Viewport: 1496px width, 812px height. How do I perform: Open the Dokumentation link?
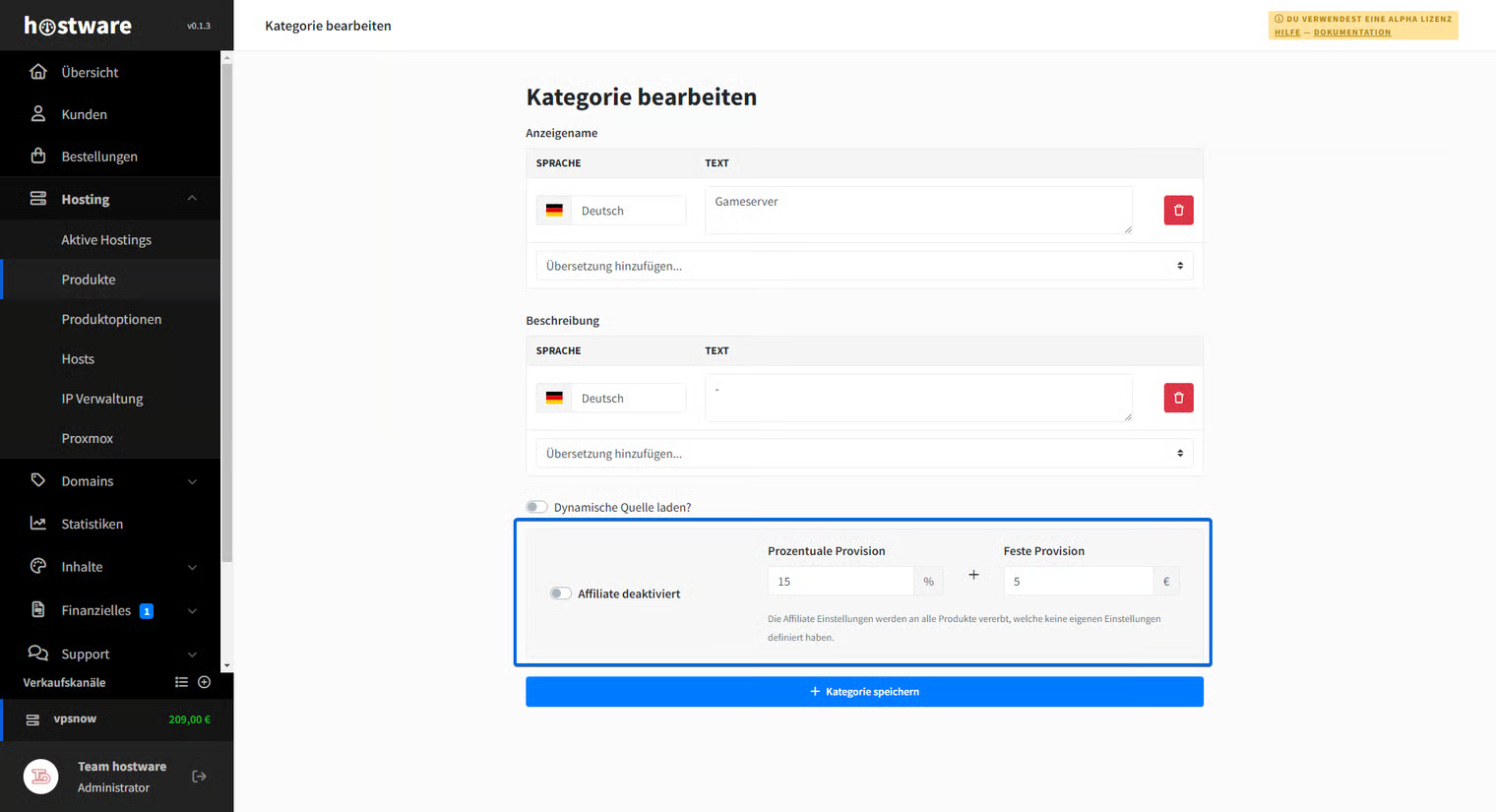coord(1352,32)
